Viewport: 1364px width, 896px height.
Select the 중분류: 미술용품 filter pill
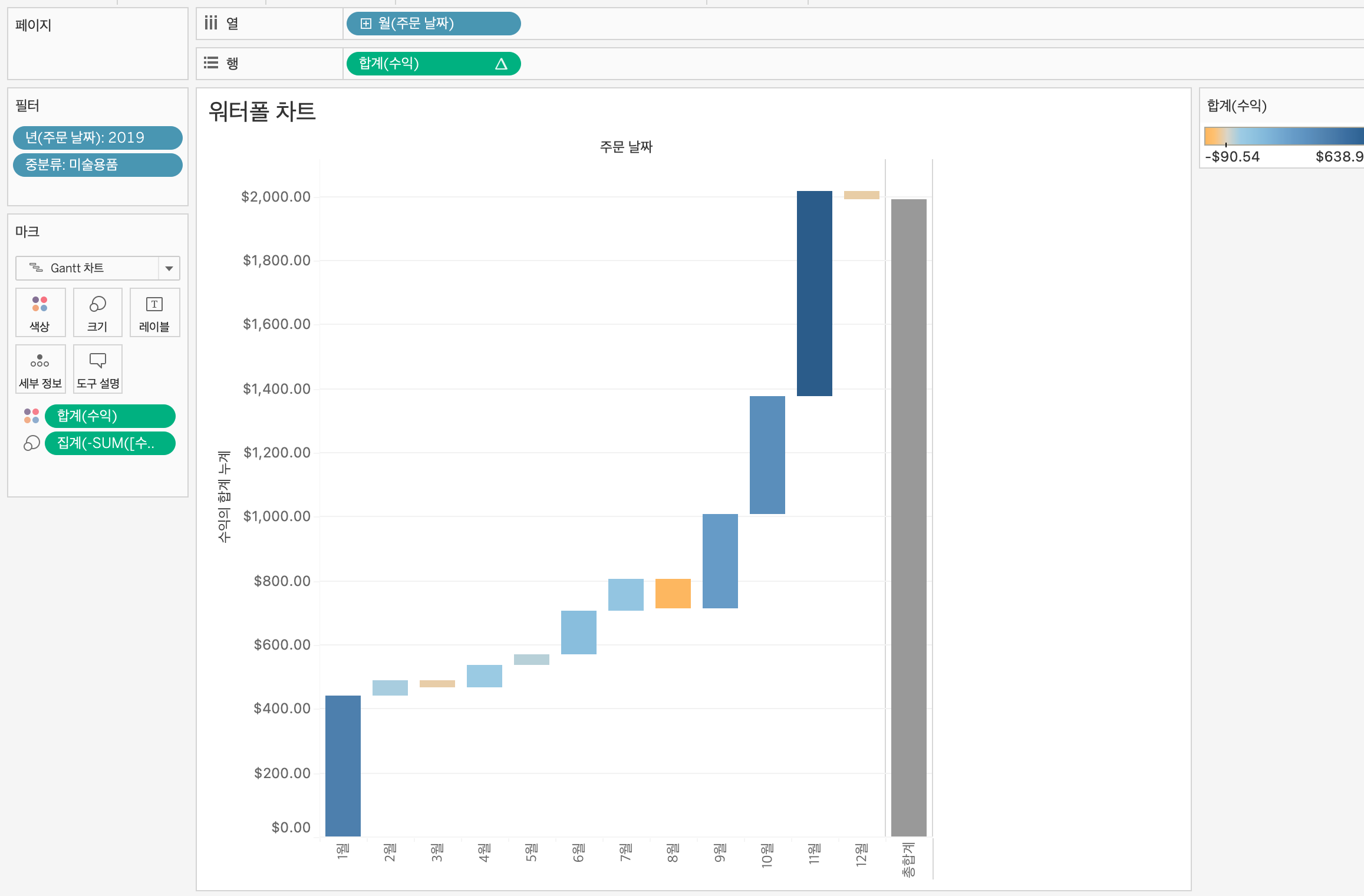point(97,165)
